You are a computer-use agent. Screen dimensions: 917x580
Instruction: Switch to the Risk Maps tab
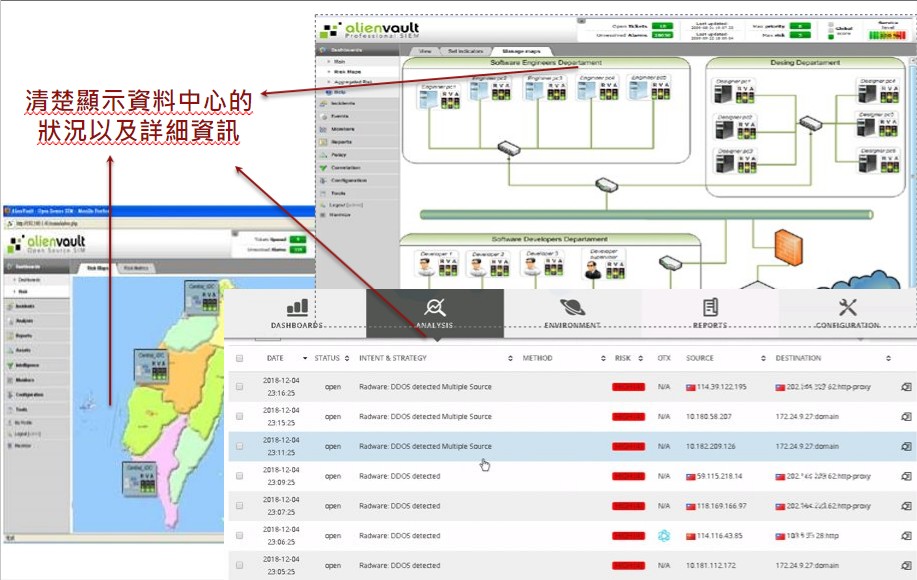[x=97, y=268]
